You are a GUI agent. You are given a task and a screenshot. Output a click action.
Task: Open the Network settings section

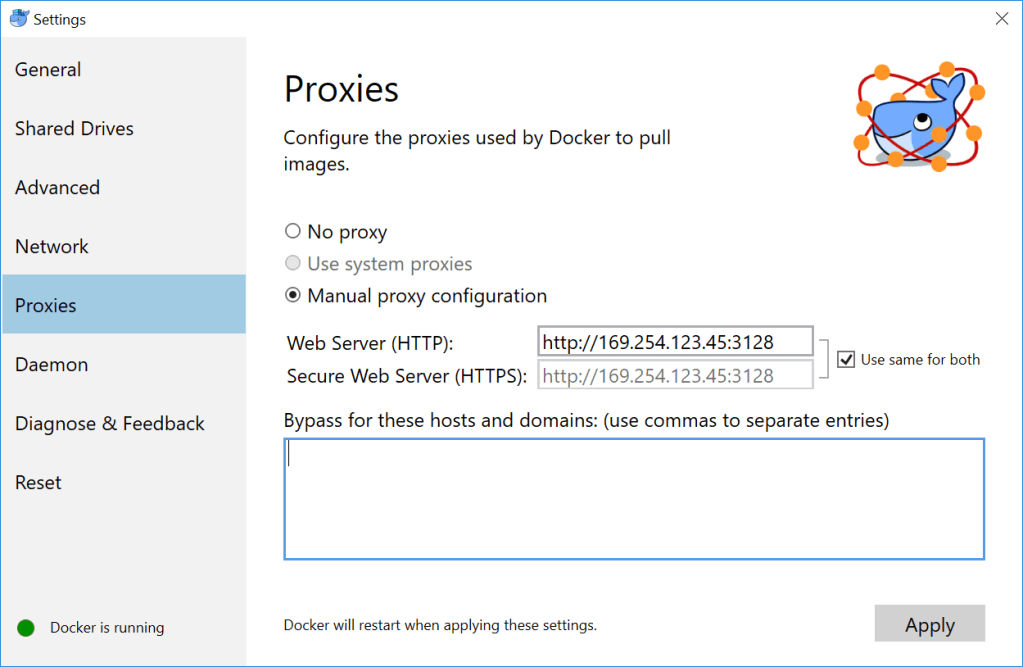pos(51,246)
